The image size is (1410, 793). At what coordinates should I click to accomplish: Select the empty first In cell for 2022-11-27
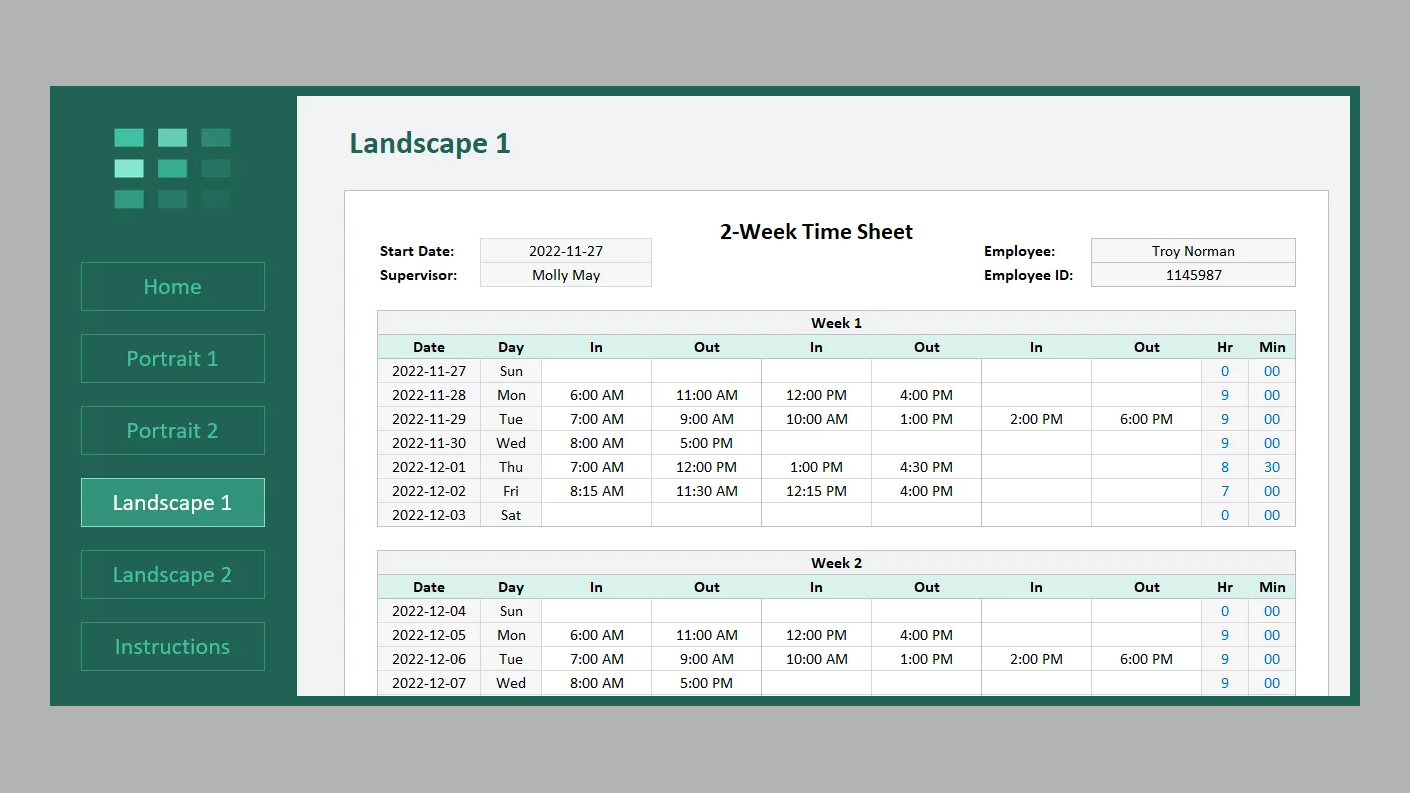tap(596, 371)
